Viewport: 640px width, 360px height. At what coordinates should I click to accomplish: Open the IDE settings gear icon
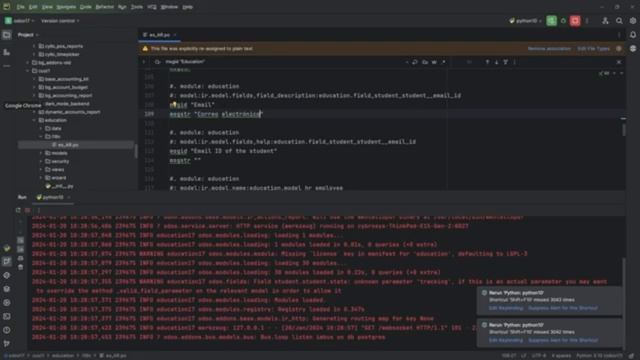tap(633, 21)
